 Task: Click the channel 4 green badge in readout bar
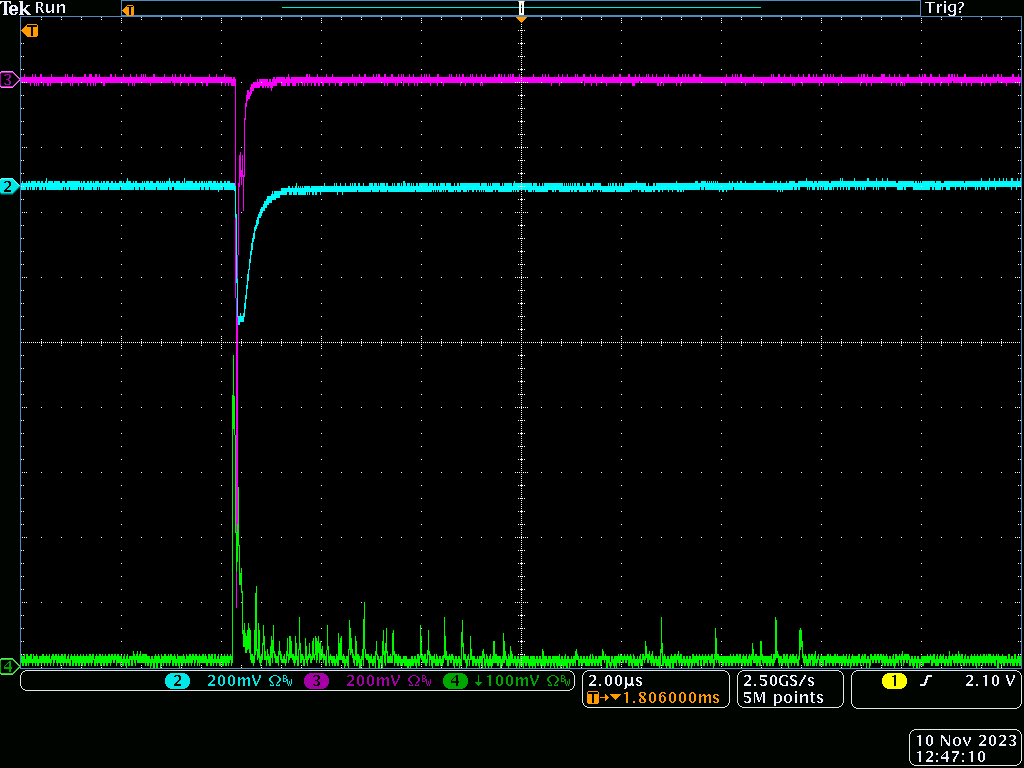455,681
